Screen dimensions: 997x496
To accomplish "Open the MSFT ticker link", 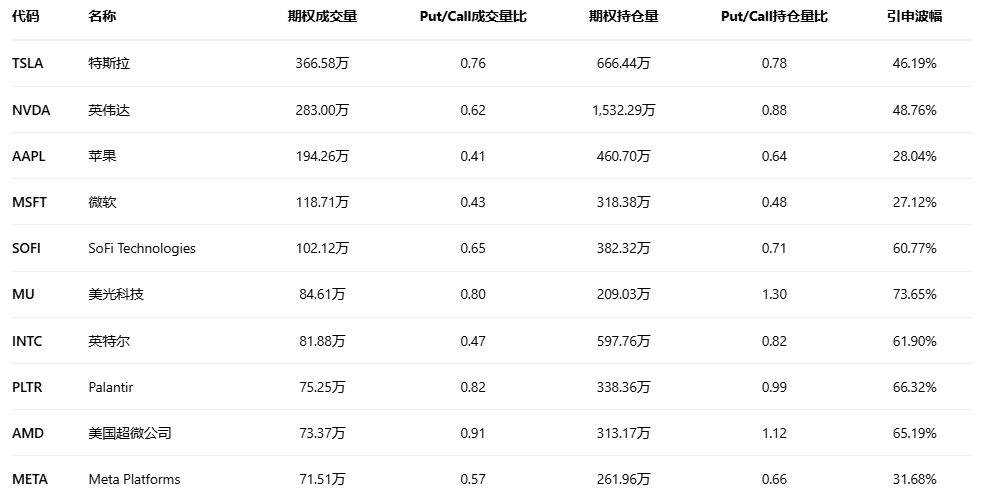I will (30, 202).
